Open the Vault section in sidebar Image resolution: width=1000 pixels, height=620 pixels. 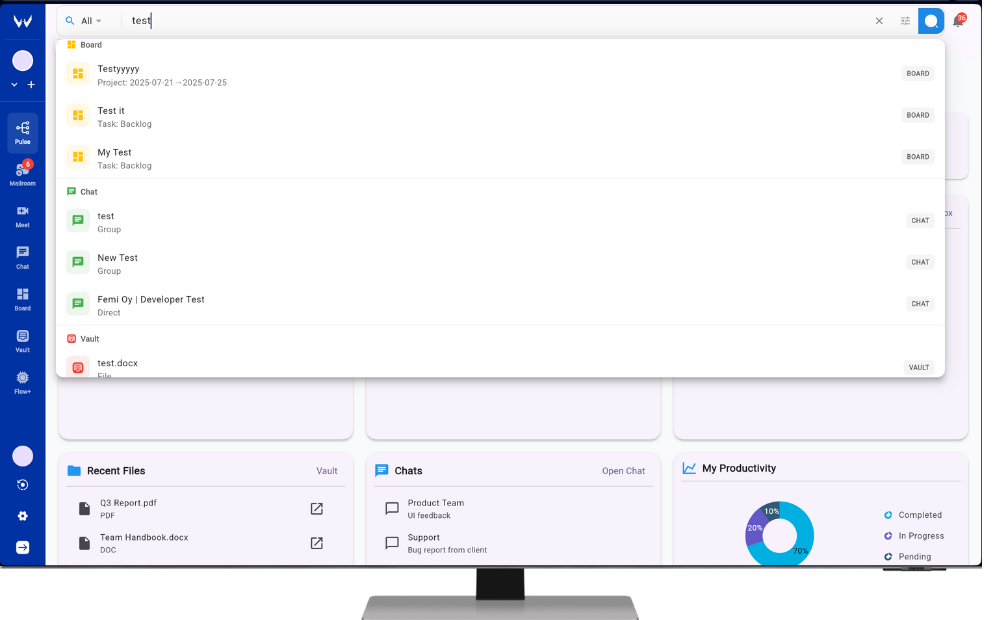point(22,340)
